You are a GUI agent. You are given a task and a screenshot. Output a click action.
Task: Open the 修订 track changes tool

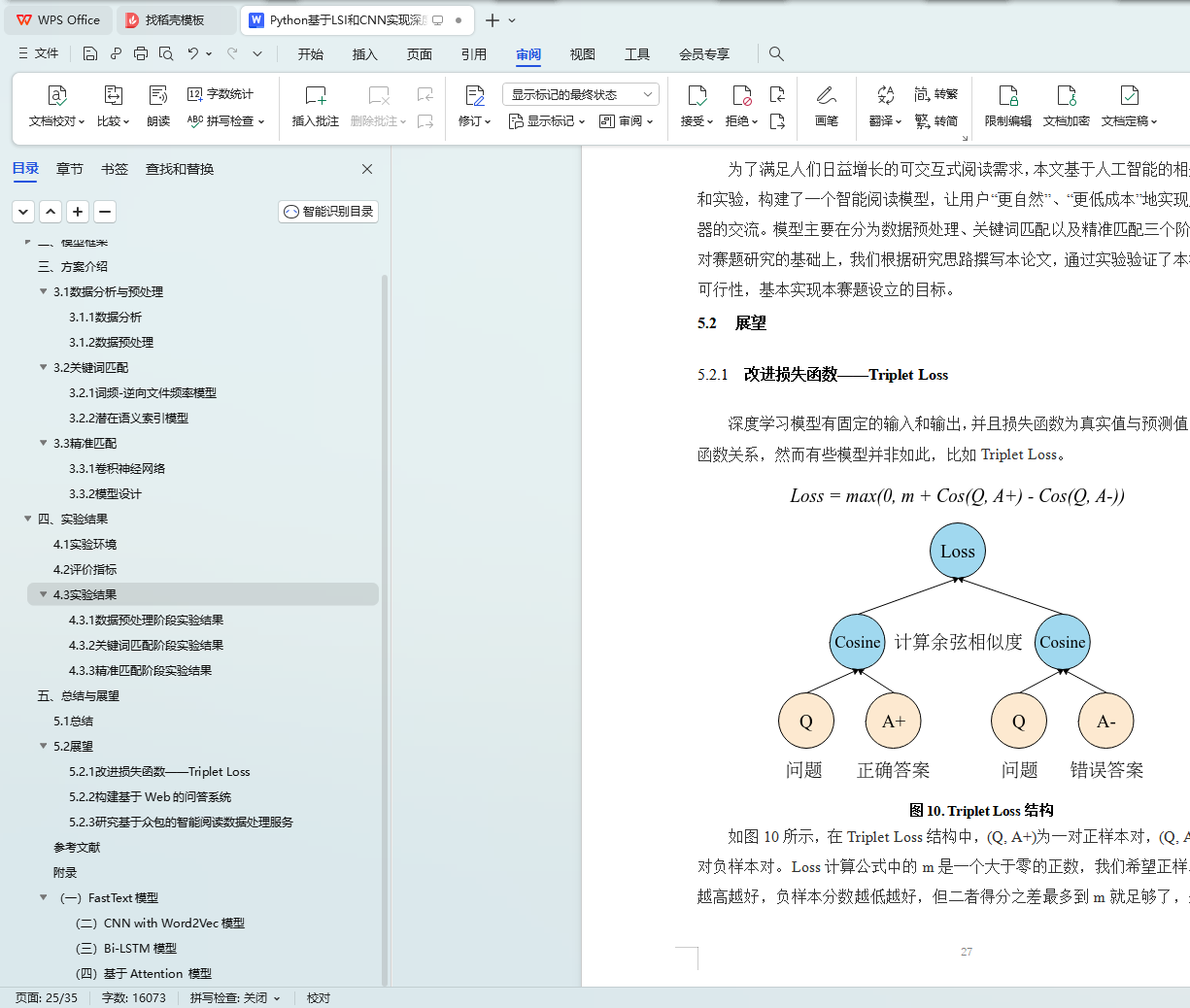coord(474,107)
